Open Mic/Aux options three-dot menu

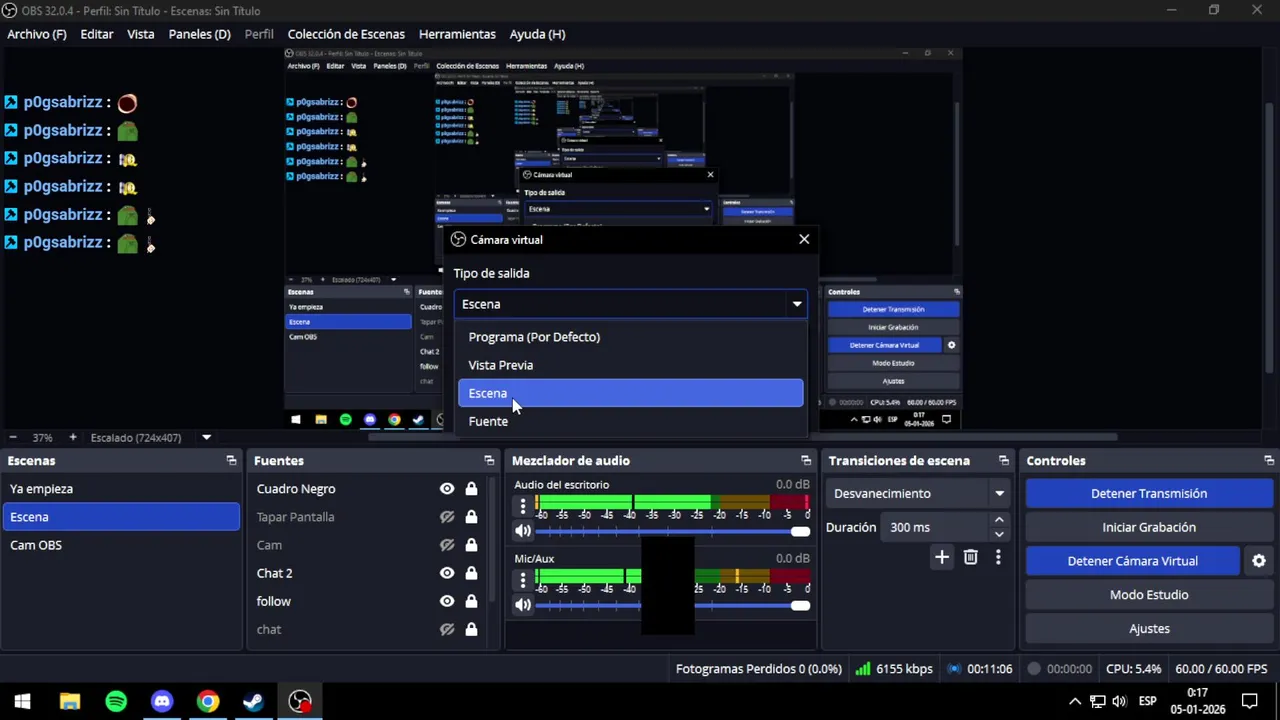tap(522, 581)
